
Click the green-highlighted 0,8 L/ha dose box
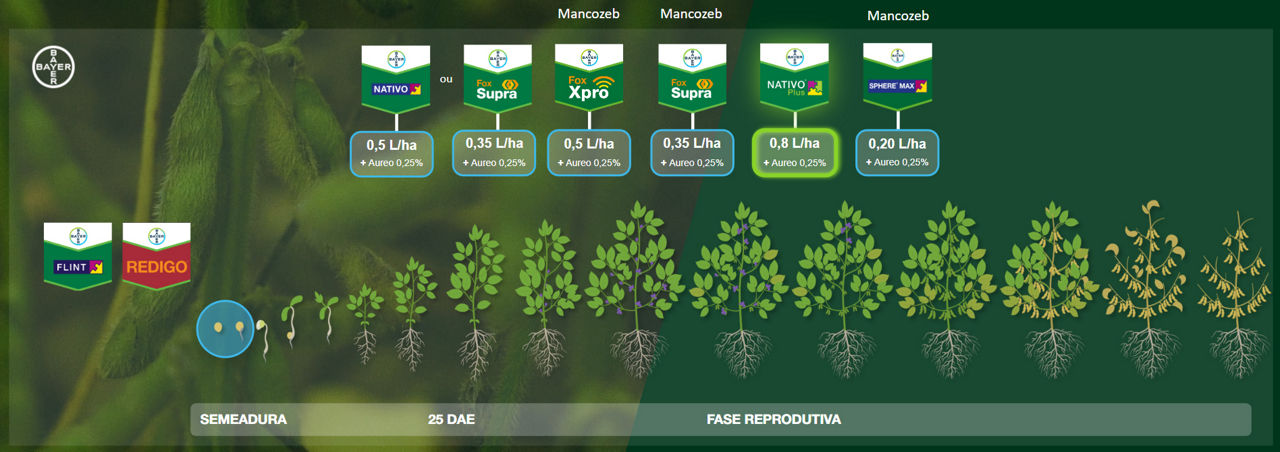pos(794,153)
